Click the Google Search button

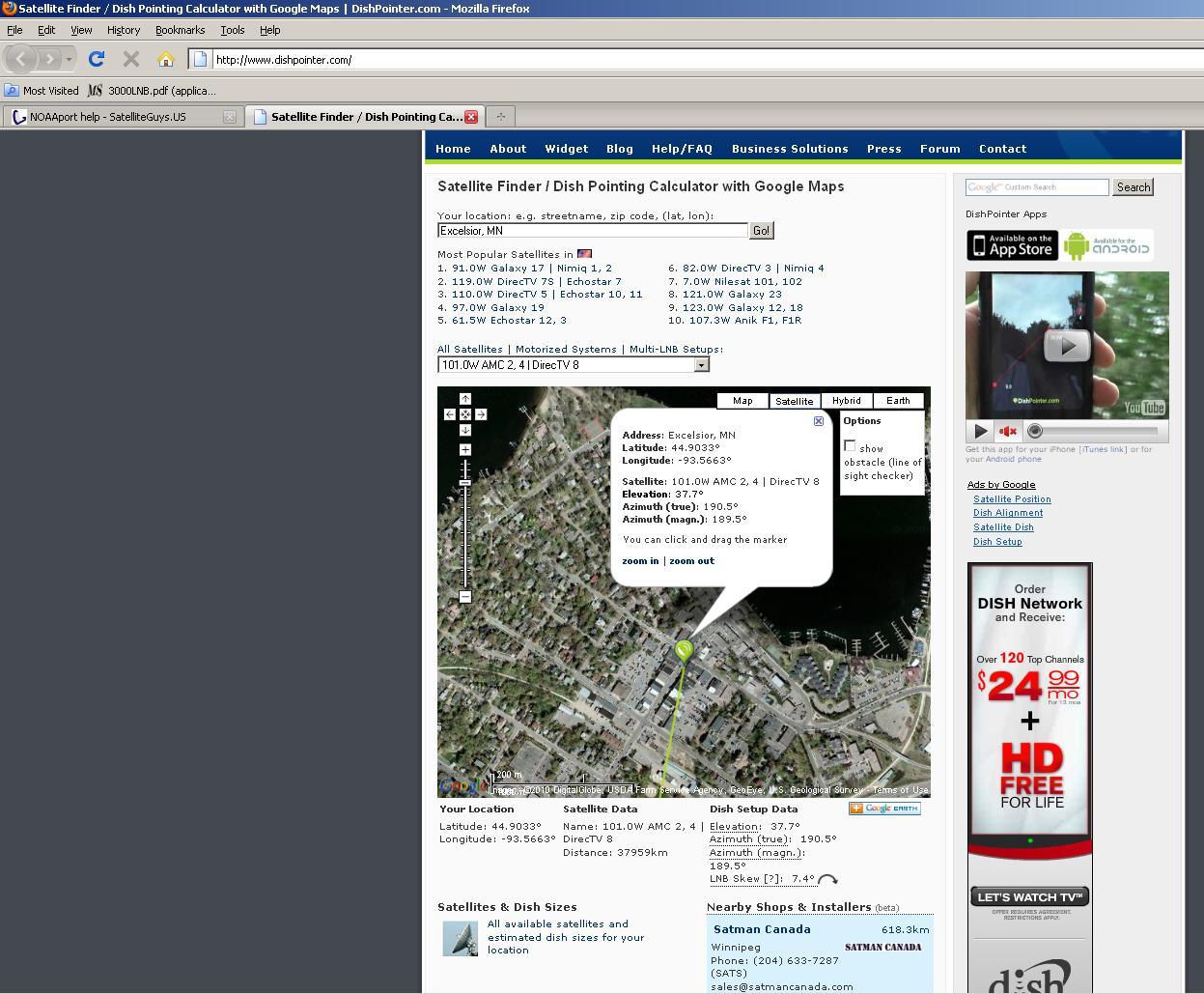point(1134,187)
